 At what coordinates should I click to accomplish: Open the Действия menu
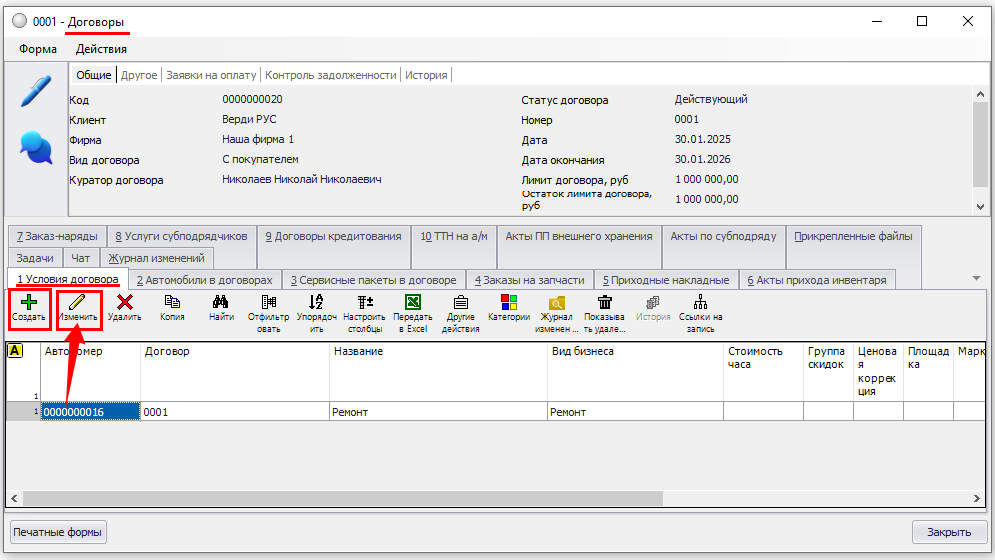[x=101, y=49]
